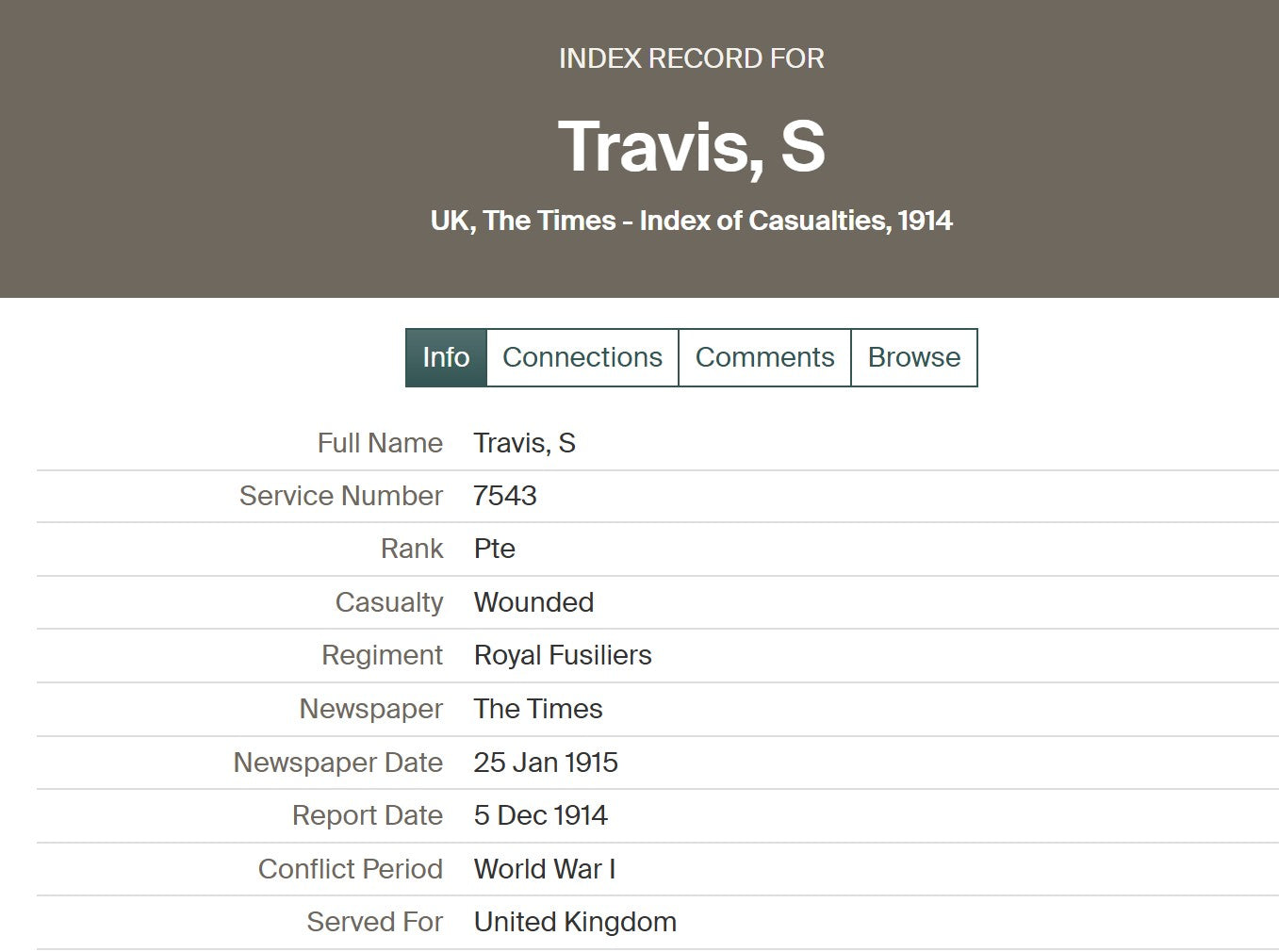Select the Royal Fusiliers regiment value
Screen dimensions: 1279x952
click(563, 655)
